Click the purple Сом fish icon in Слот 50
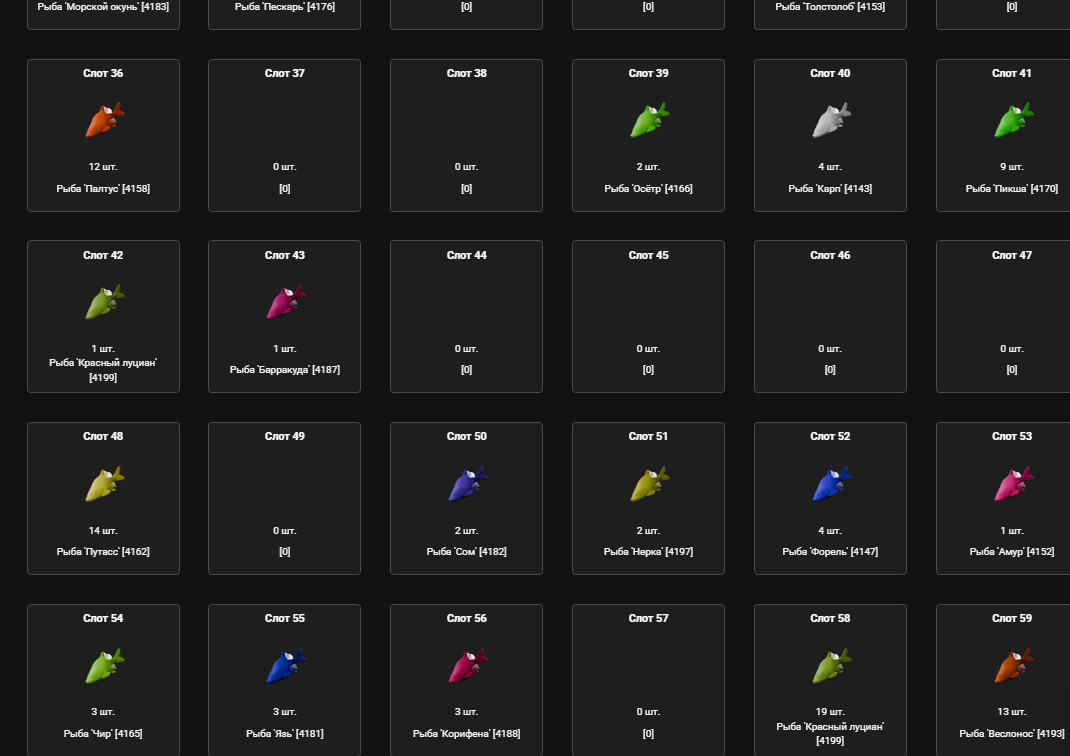This screenshot has width=1070, height=756. [x=467, y=484]
